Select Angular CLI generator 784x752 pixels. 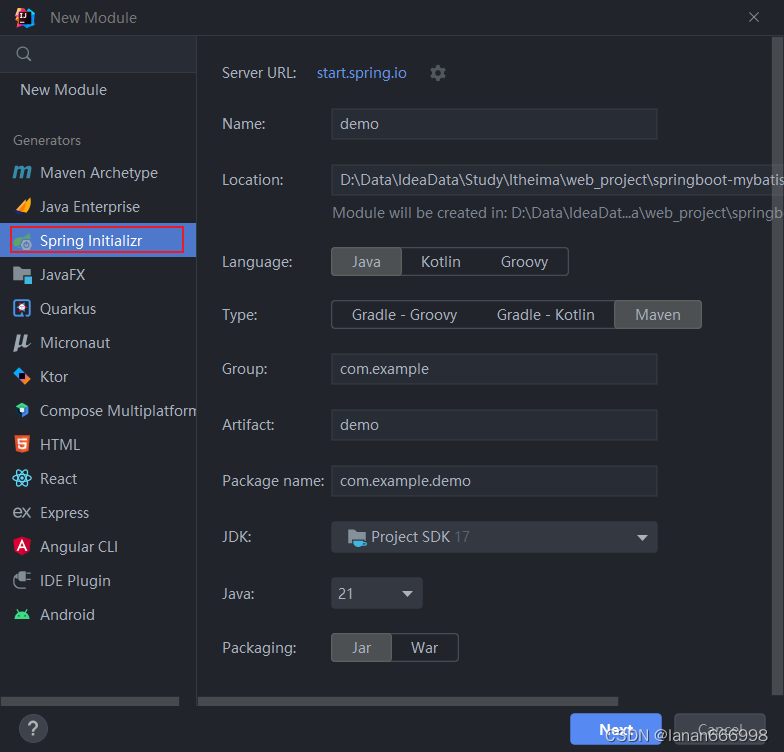coord(98,546)
